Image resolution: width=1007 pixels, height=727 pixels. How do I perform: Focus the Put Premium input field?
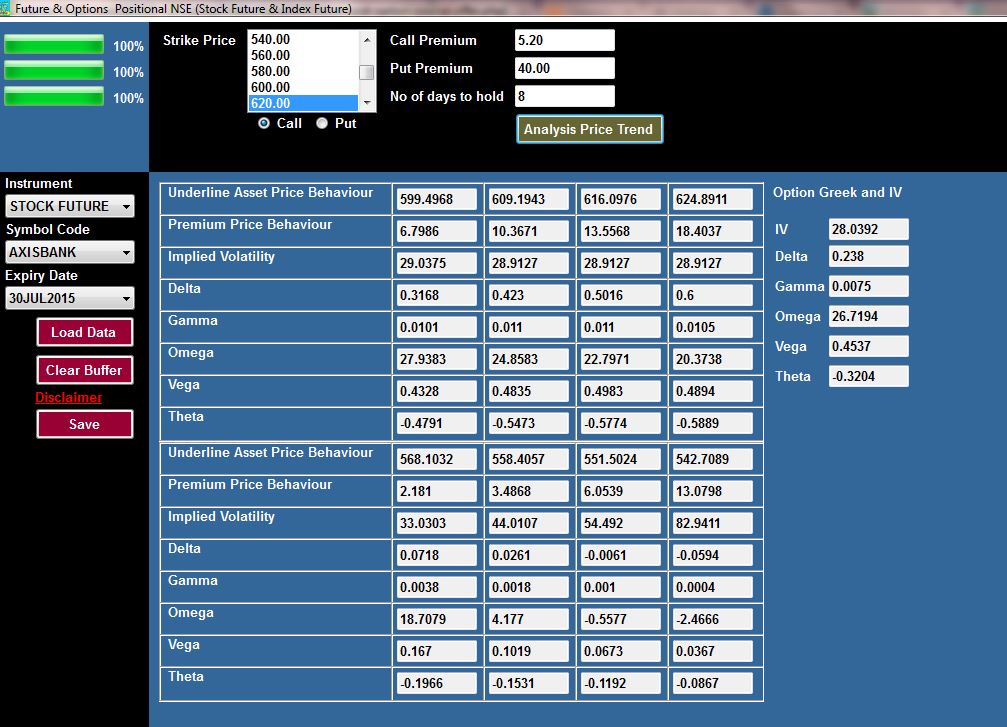click(564, 68)
